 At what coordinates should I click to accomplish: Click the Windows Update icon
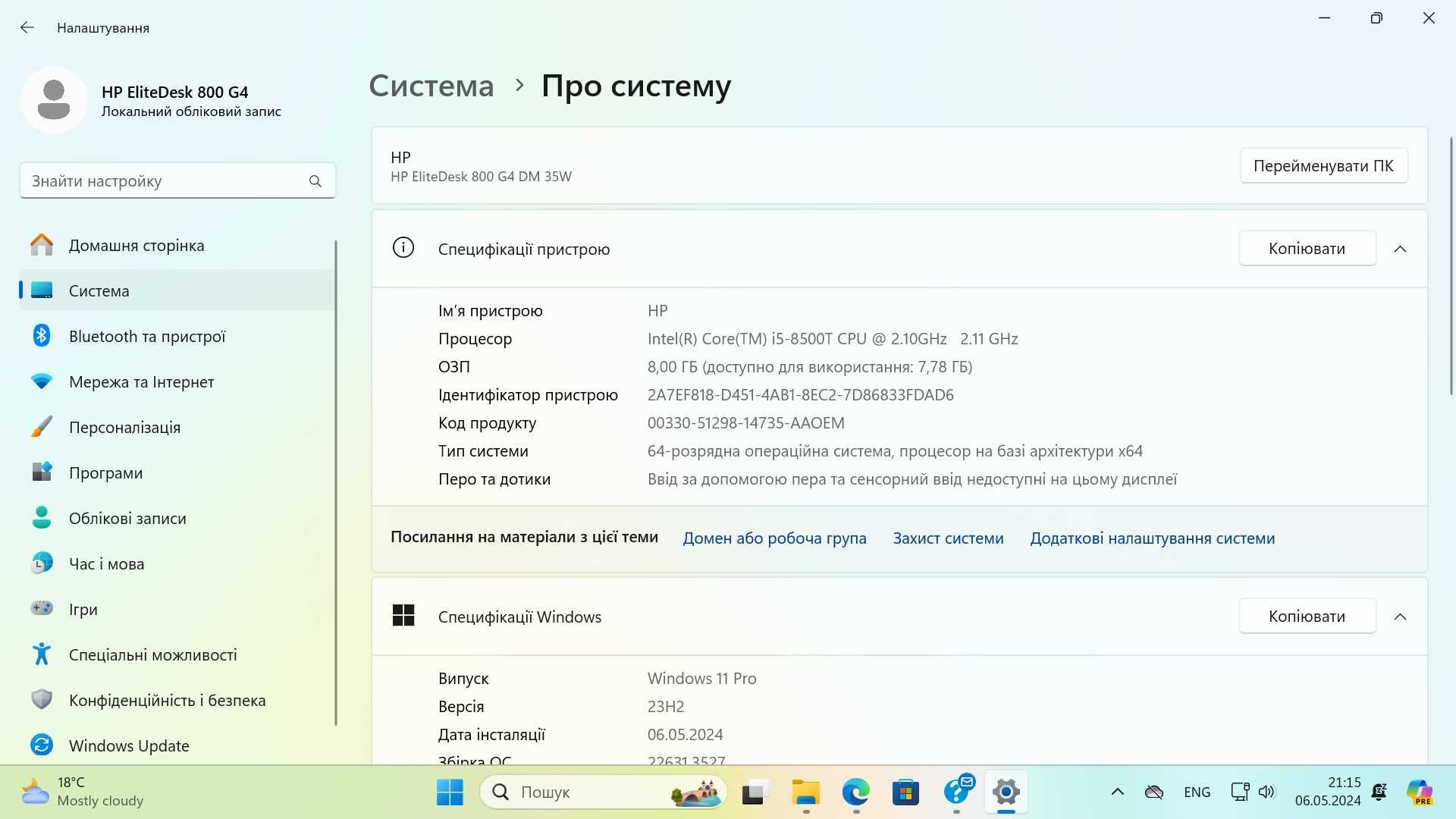click(x=40, y=745)
